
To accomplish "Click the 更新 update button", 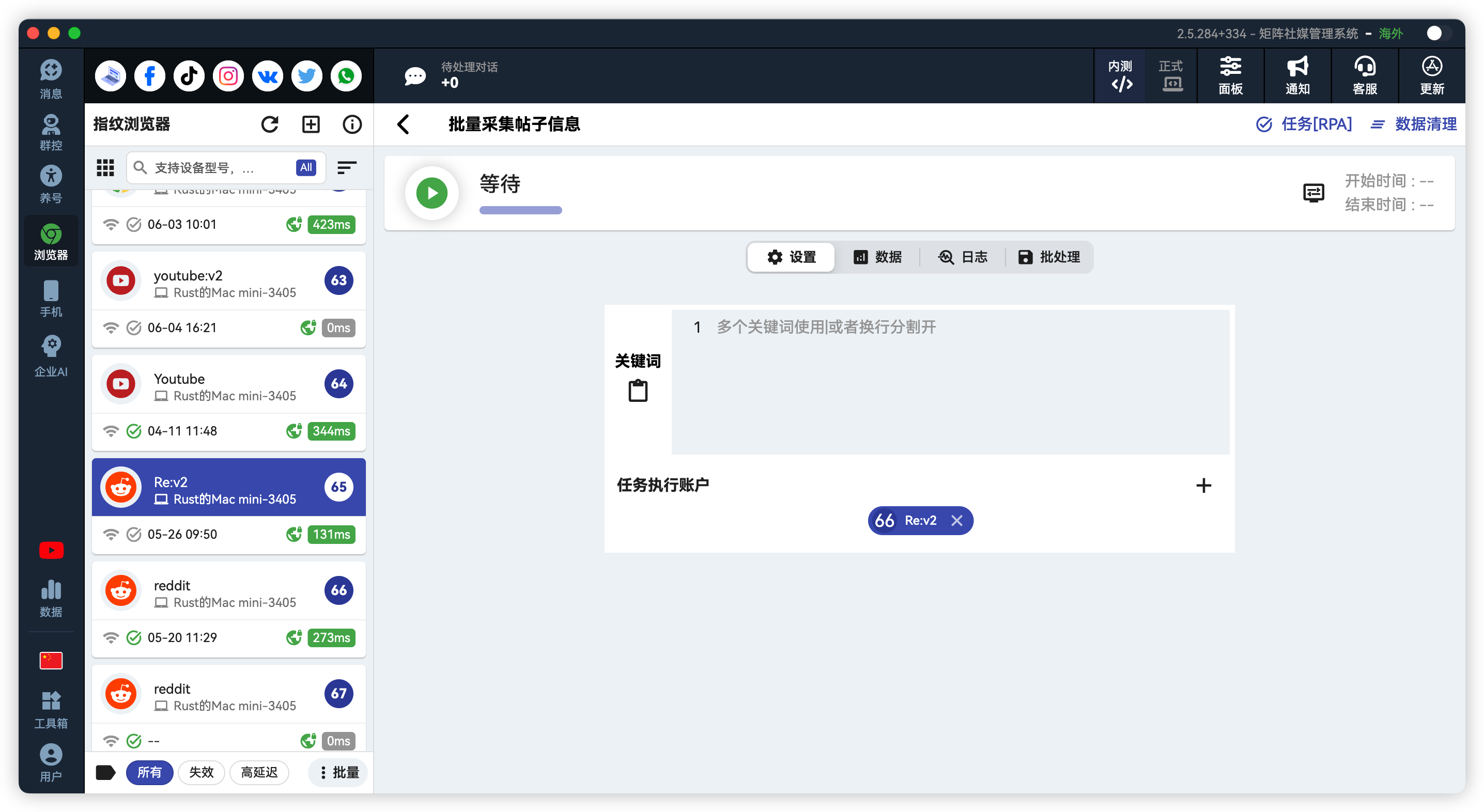I will 1432,76.
